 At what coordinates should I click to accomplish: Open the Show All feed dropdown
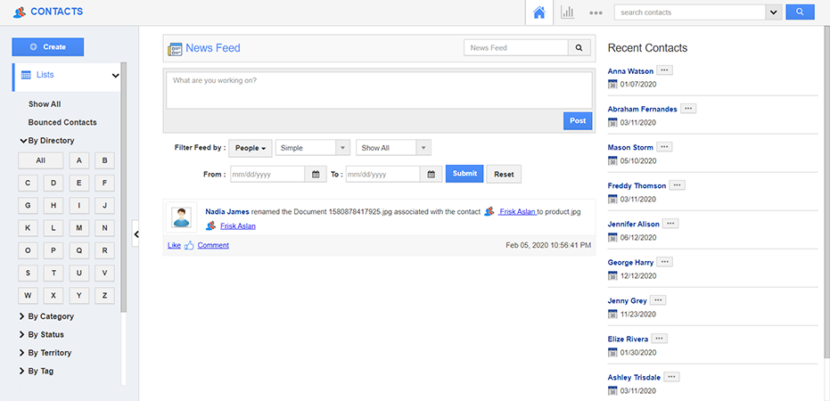(393, 148)
